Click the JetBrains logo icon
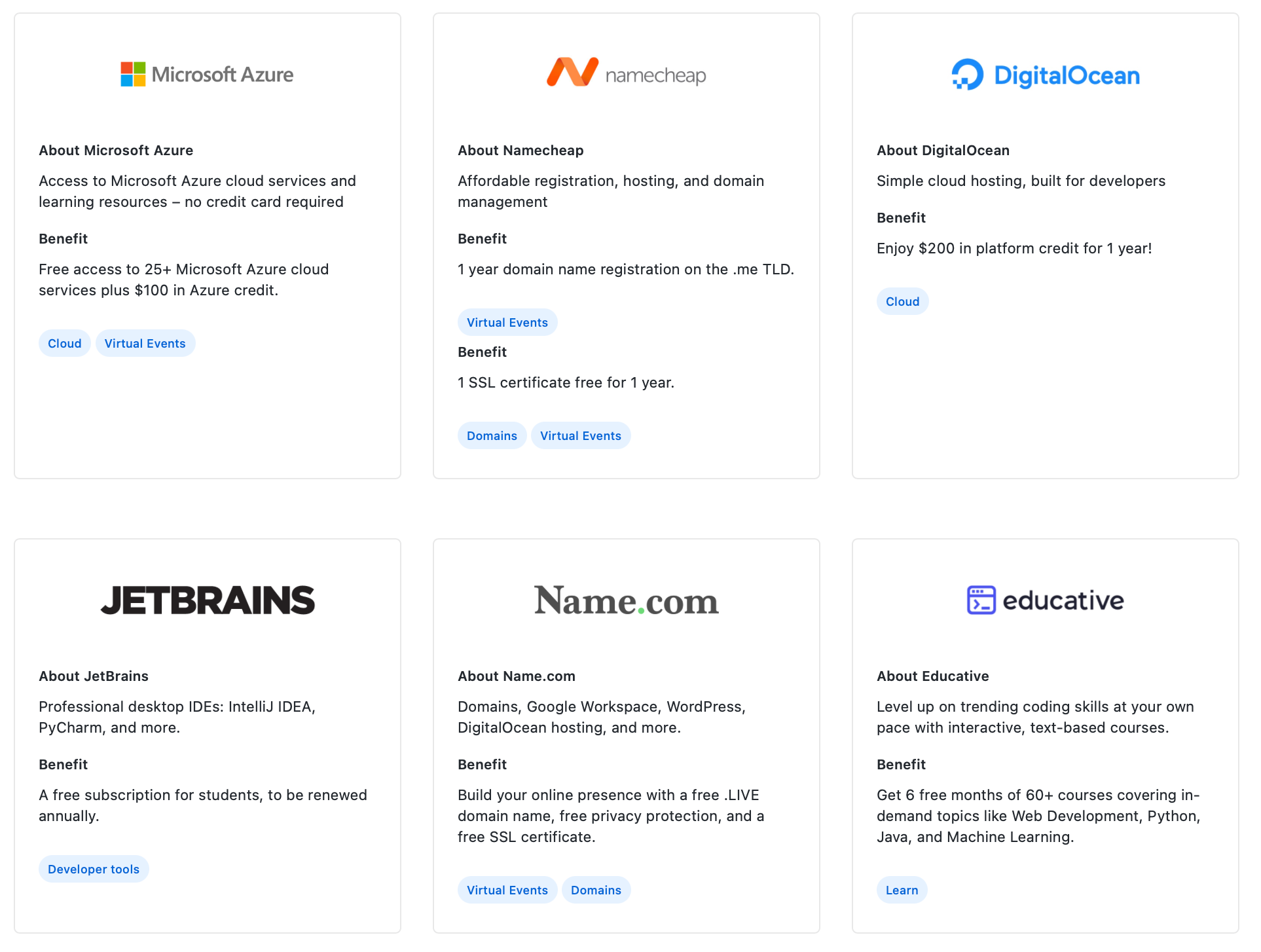The image size is (1261, 952). tap(208, 600)
